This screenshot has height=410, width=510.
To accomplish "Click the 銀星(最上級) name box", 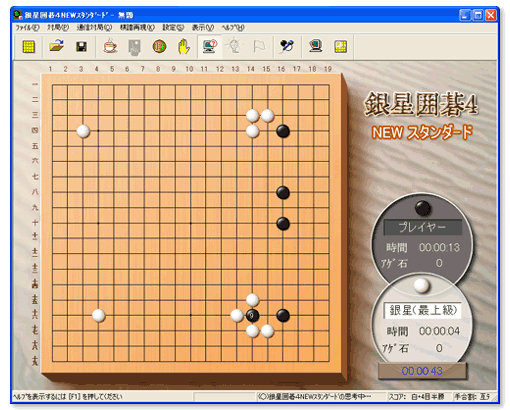I will [x=422, y=311].
